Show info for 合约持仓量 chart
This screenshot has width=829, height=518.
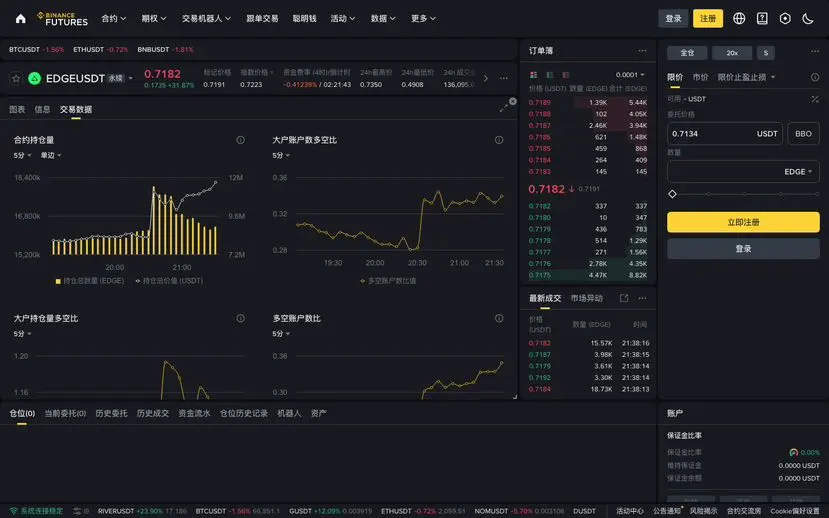pos(241,140)
